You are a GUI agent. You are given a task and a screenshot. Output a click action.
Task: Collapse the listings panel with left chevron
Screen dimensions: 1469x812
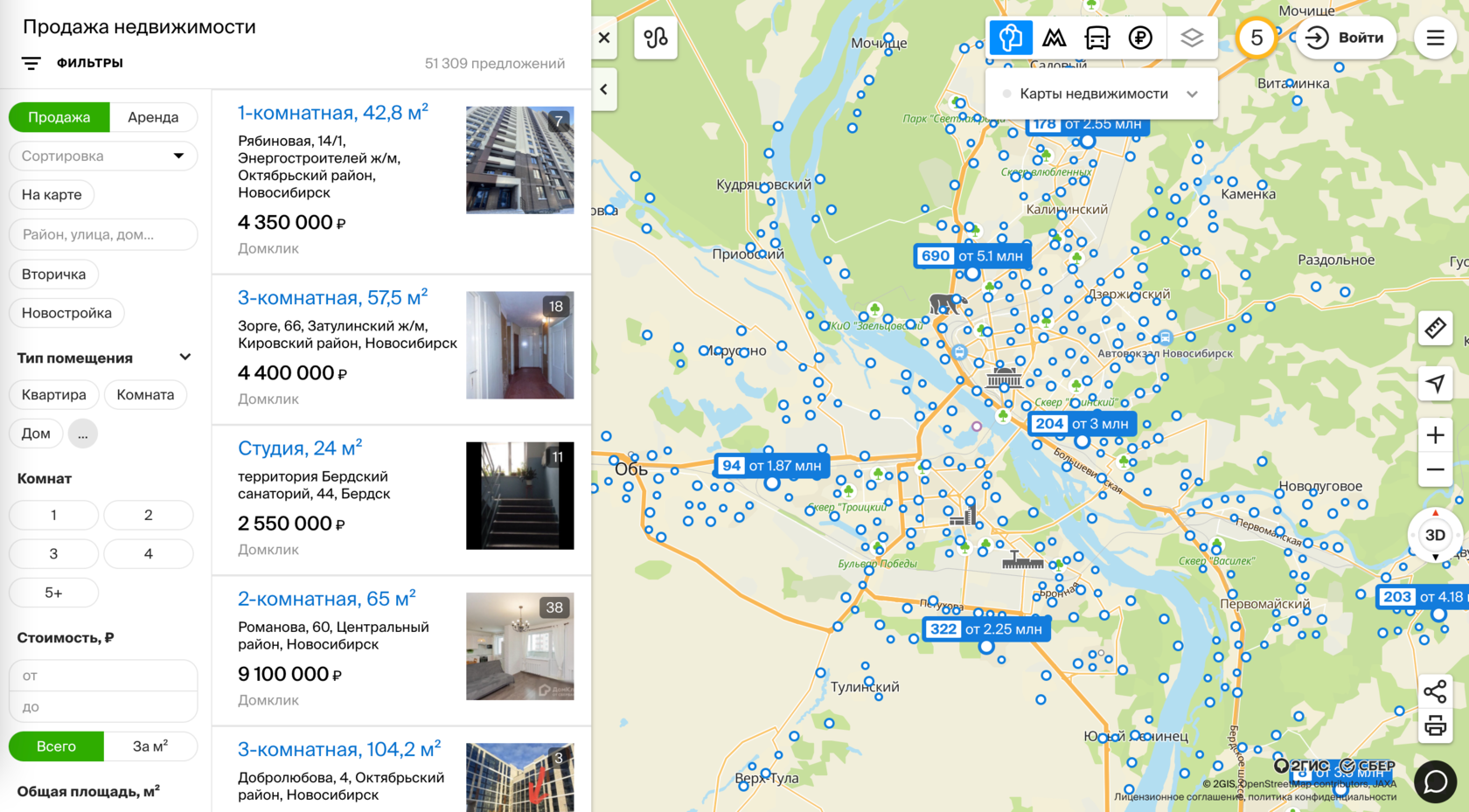pyautogui.click(x=604, y=89)
